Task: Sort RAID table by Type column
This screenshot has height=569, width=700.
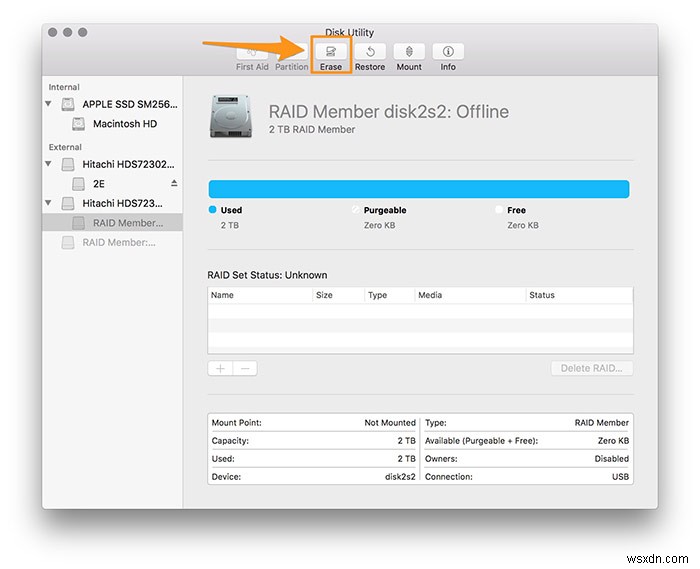Action: (x=389, y=295)
